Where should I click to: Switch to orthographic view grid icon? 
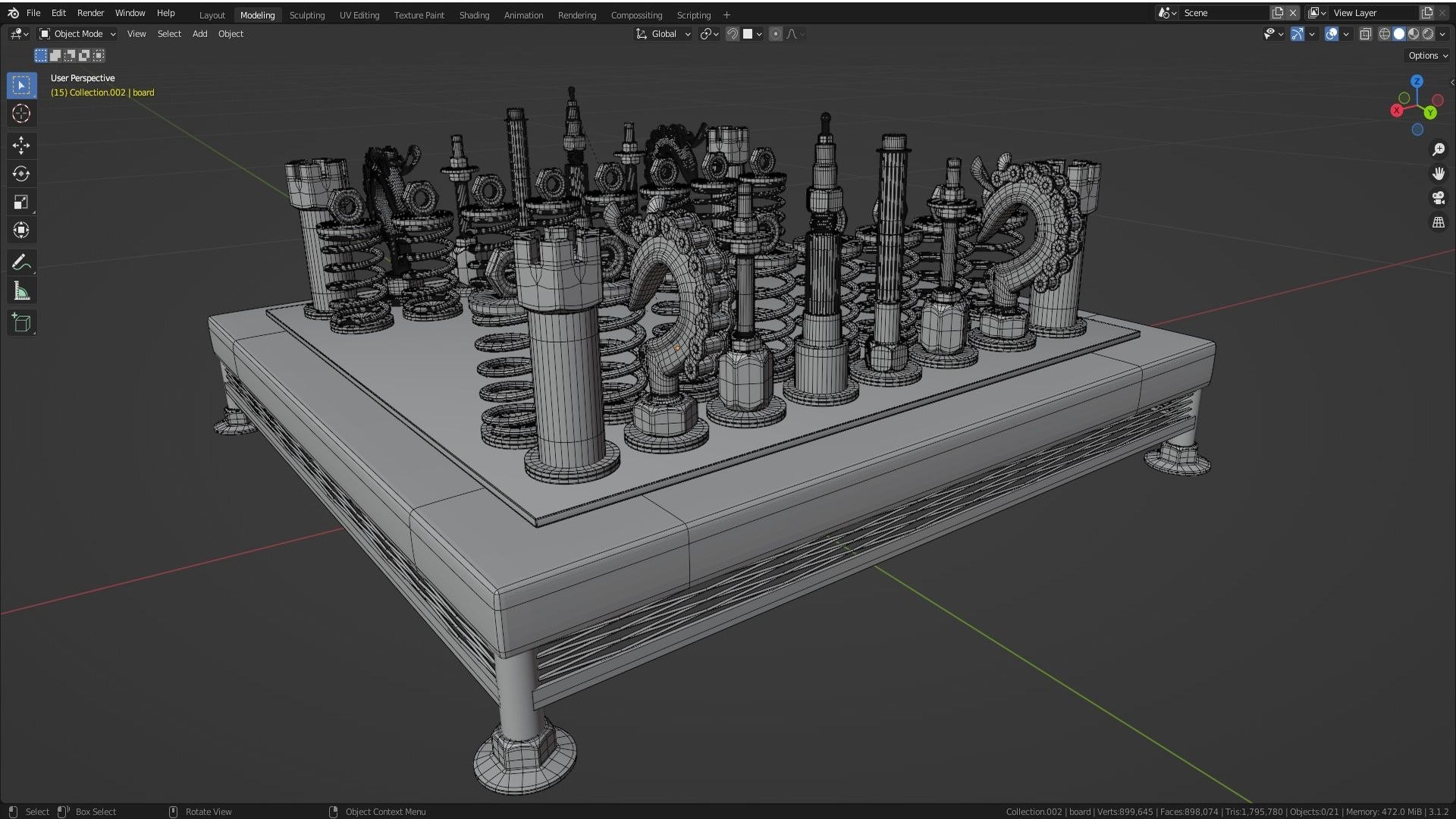click(x=1439, y=222)
